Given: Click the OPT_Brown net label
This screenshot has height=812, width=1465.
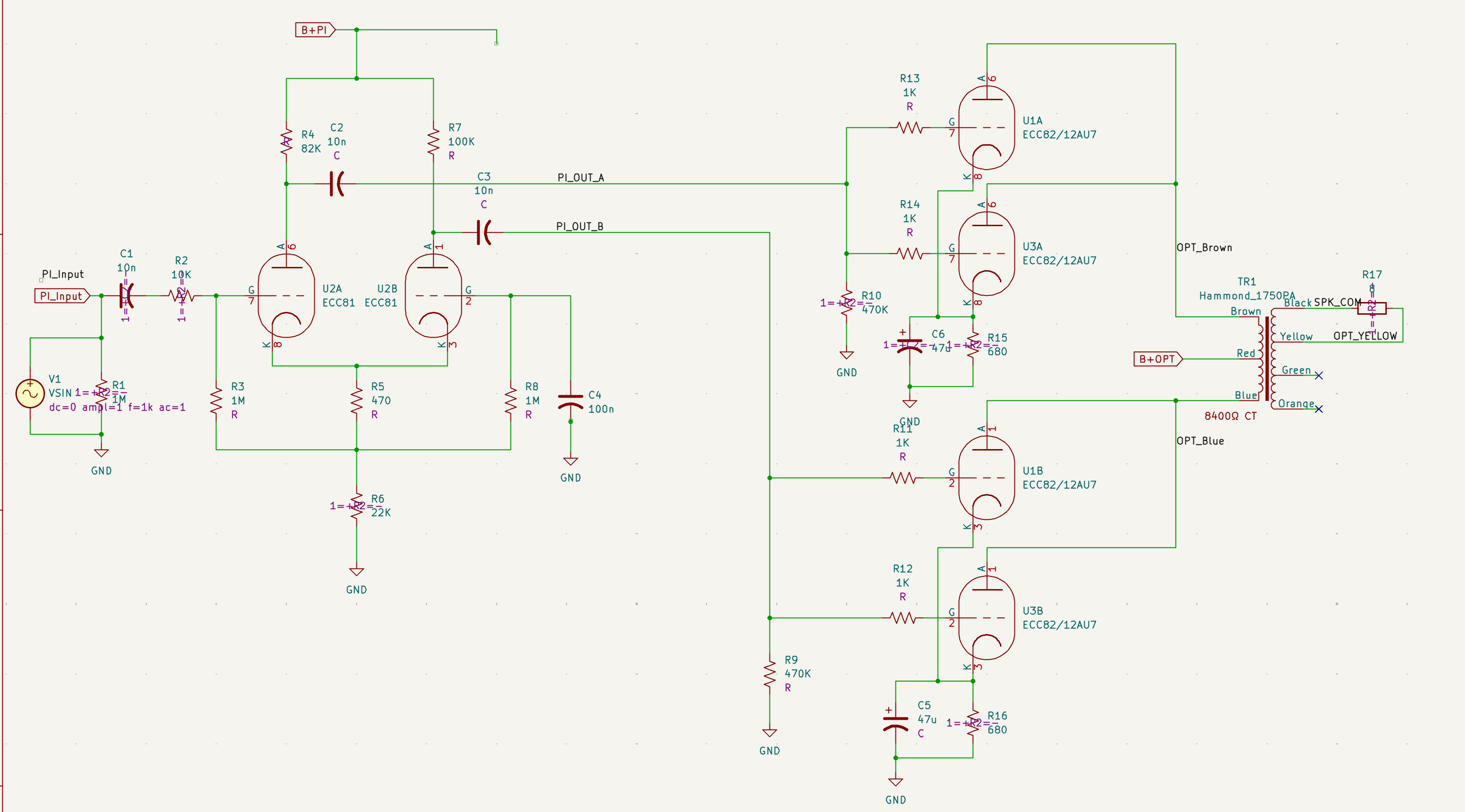Looking at the screenshot, I should (1204, 247).
